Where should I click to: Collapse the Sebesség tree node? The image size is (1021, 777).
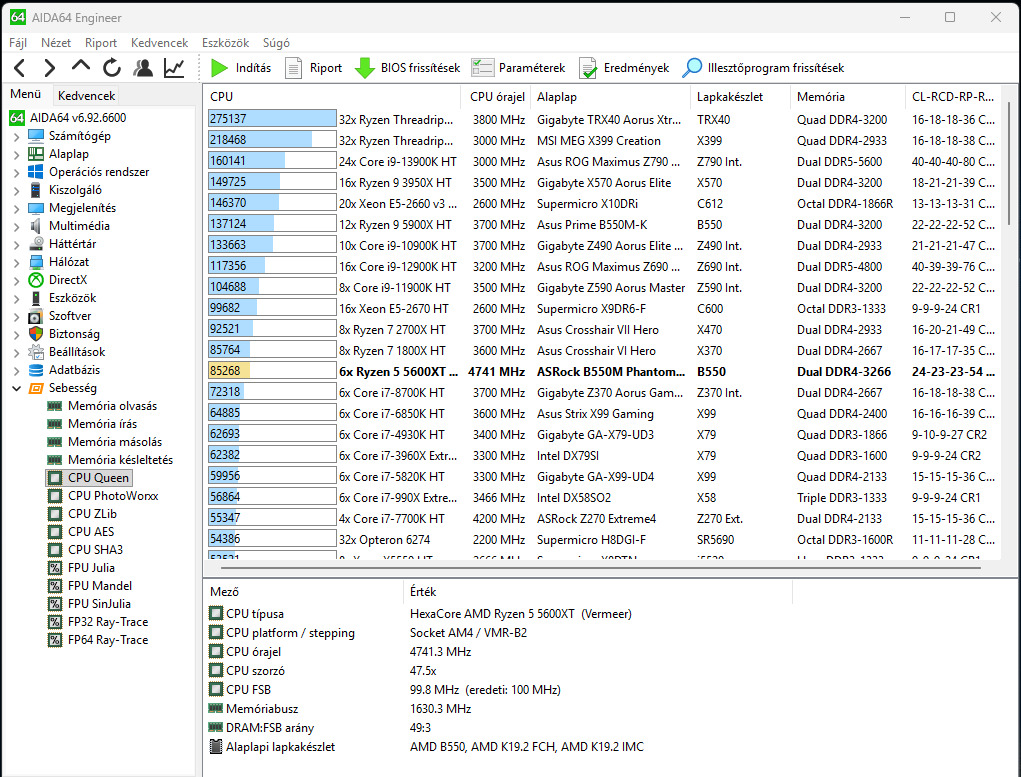[x=16, y=388]
